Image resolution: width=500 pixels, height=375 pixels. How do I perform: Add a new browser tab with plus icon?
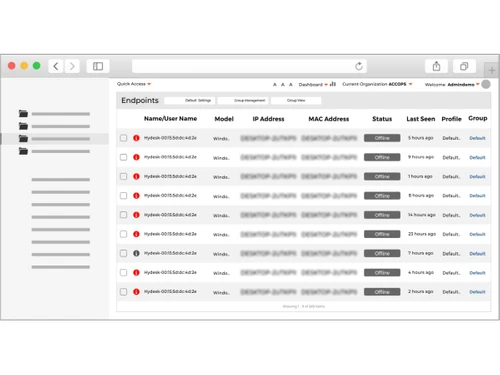click(x=492, y=70)
